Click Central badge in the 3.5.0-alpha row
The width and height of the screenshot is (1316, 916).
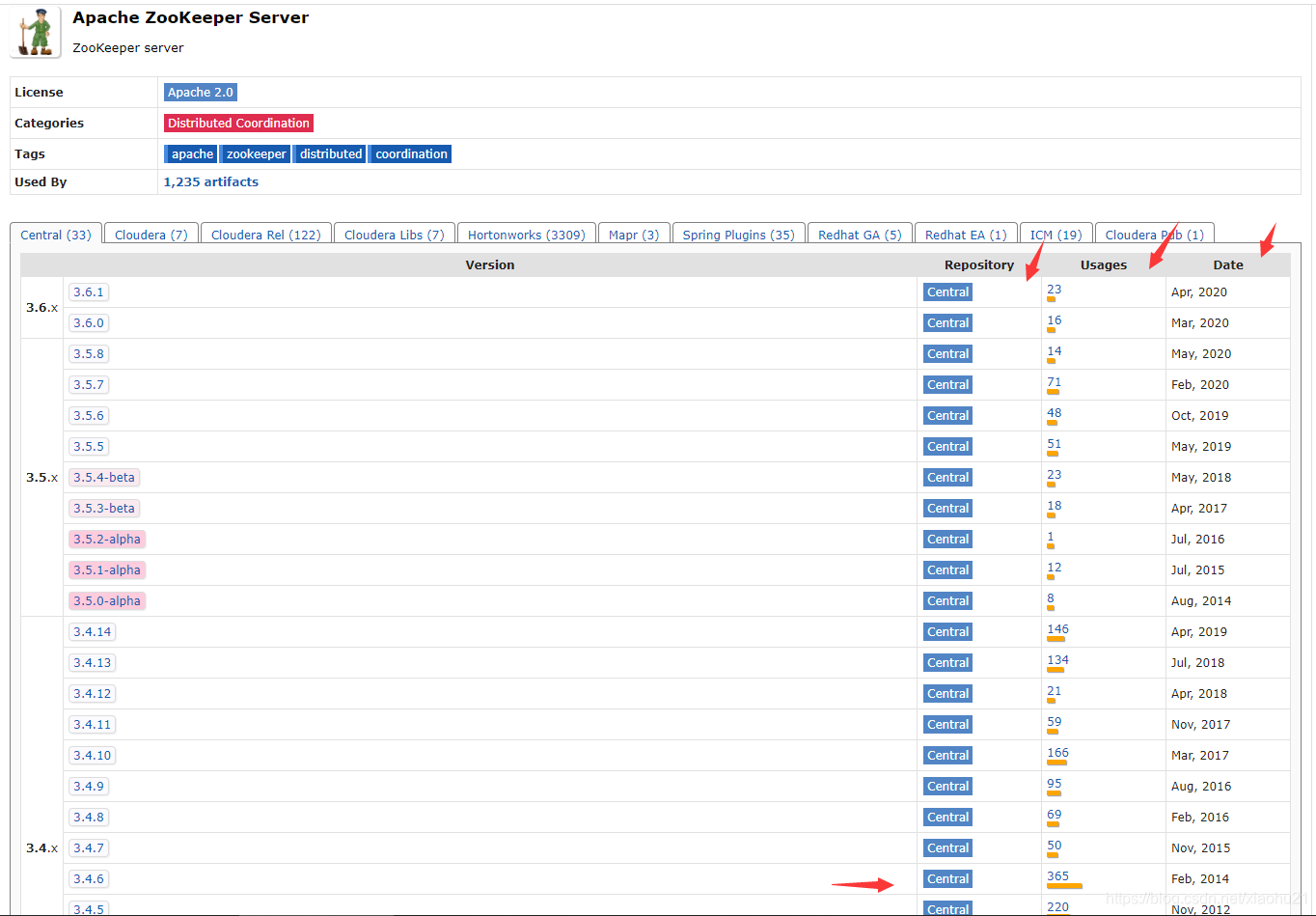(947, 600)
